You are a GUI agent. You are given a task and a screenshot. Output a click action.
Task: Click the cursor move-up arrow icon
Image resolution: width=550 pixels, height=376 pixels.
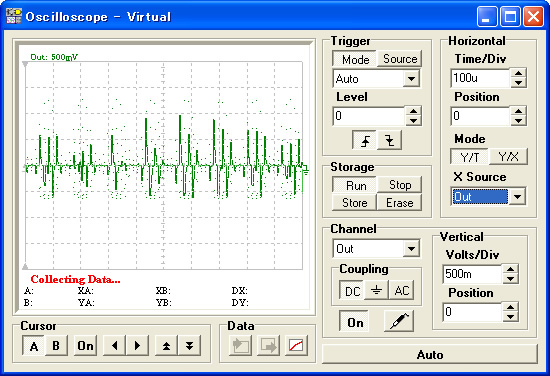[166, 346]
